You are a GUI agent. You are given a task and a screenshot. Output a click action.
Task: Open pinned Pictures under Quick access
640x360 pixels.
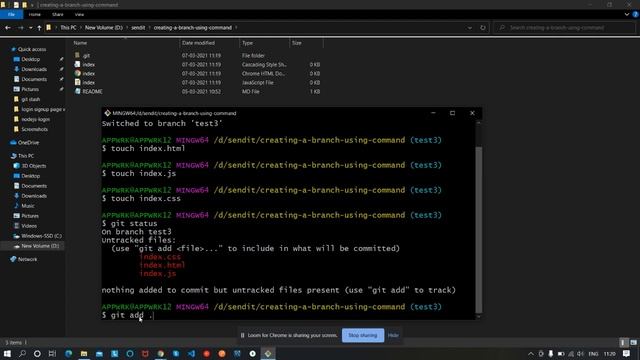point(30,89)
